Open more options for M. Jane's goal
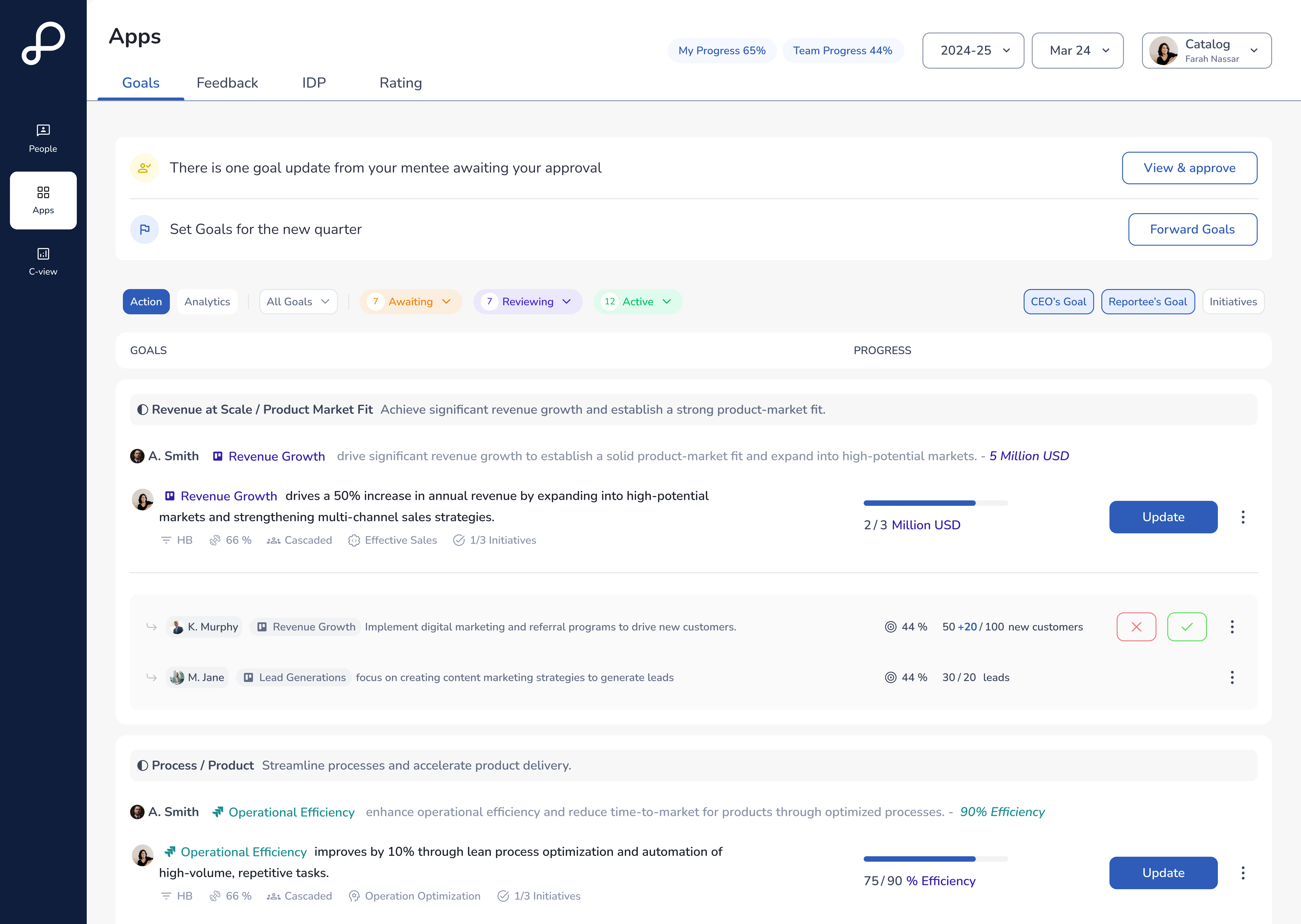 tap(1232, 677)
